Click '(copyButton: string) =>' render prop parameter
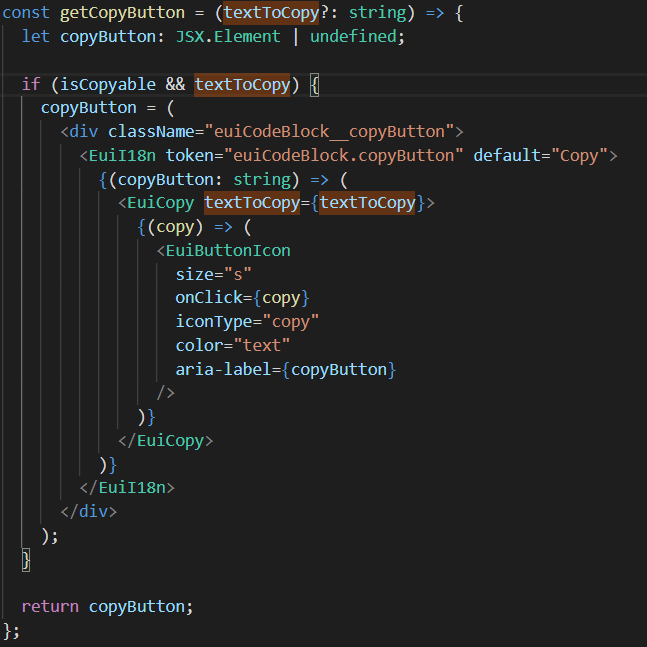This screenshot has width=647, height=647. coord(219,179)
